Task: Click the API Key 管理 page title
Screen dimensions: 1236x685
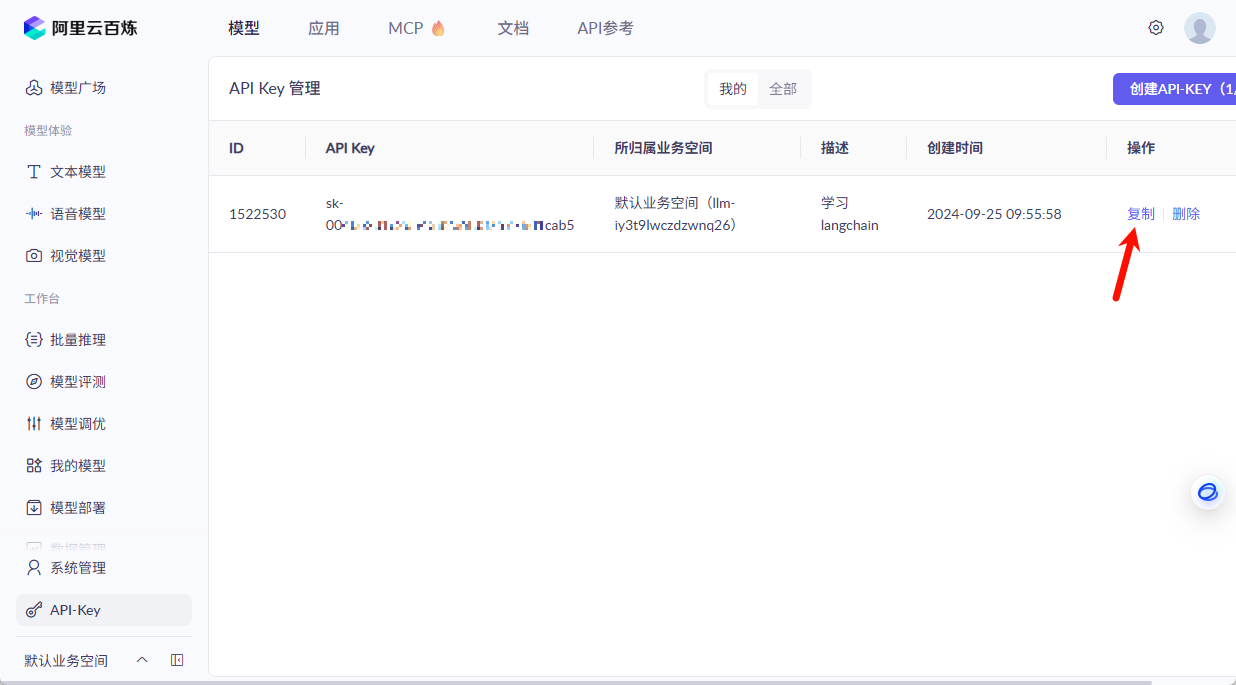Action: tap(275, 89)
